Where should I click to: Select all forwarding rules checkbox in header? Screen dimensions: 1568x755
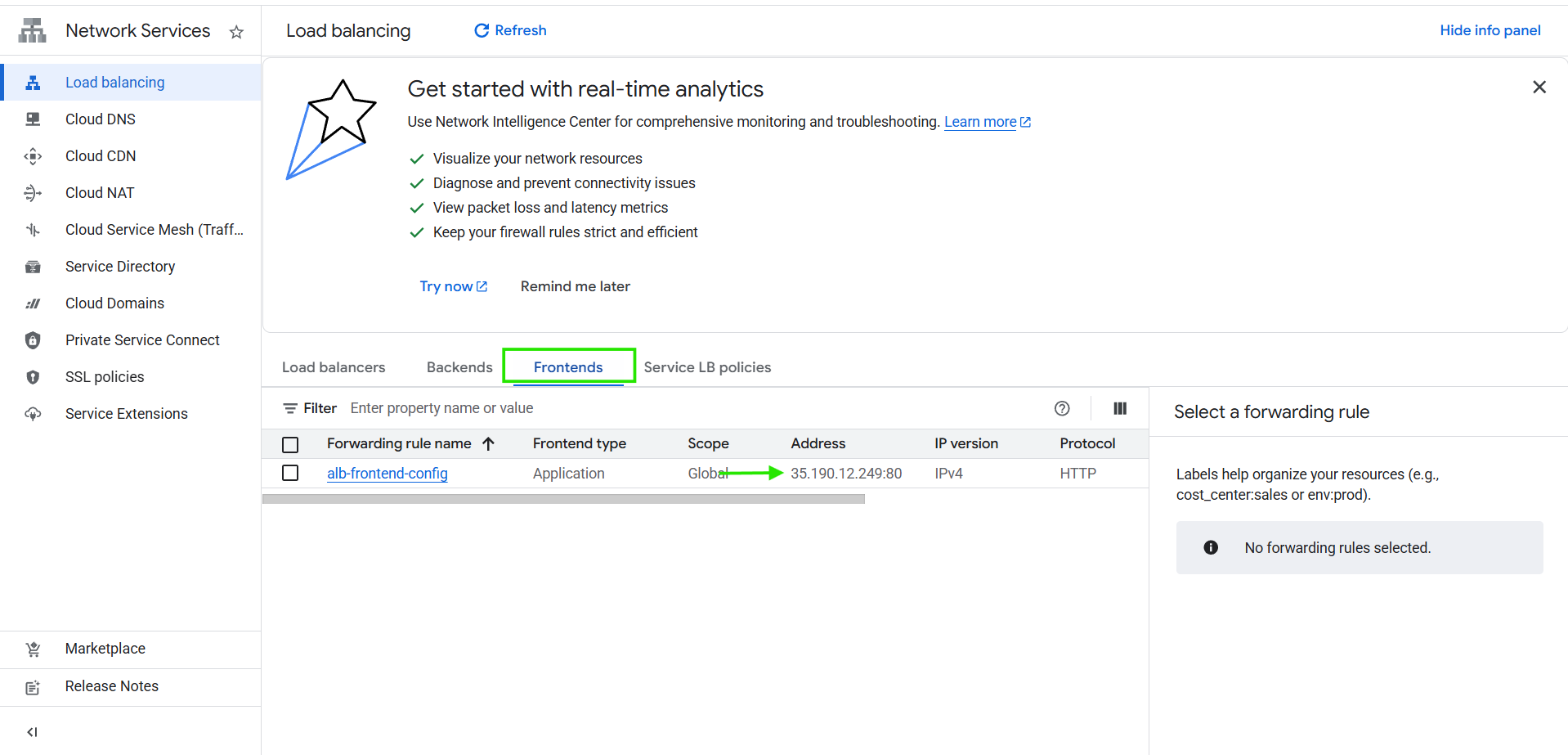coord(290,444)
